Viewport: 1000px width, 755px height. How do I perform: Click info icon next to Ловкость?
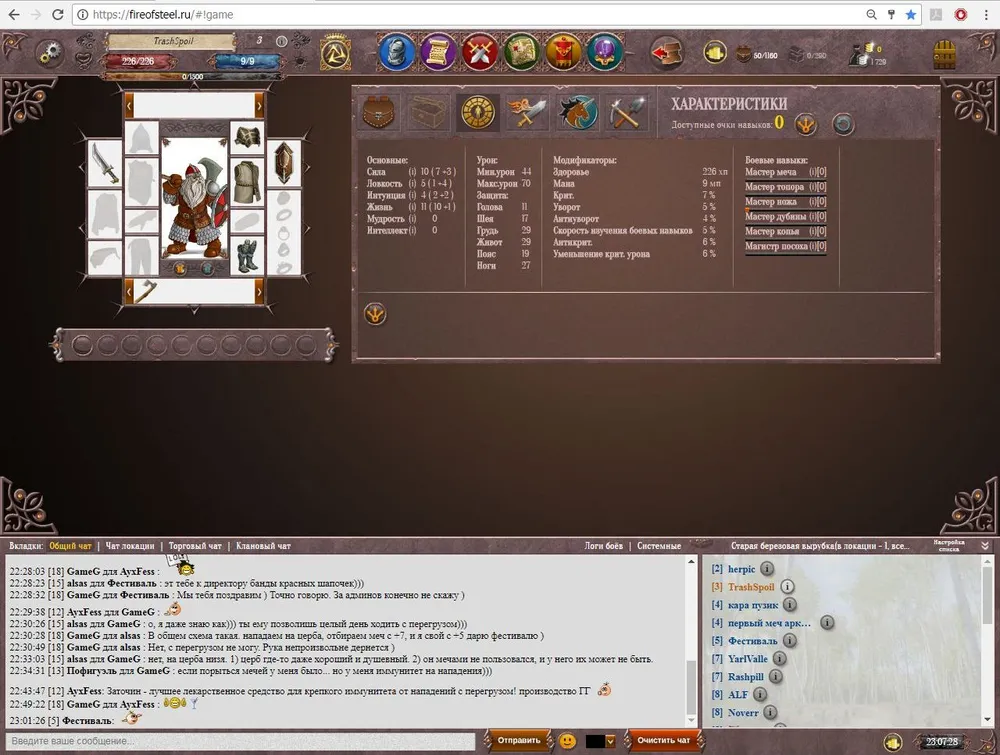pyautogui.click(x=413, y=184)
